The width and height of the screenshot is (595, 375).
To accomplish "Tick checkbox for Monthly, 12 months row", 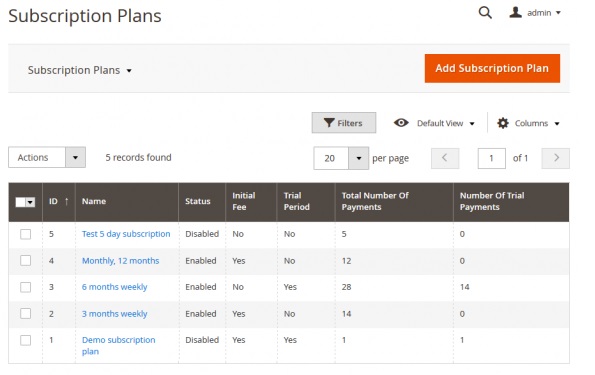I will pos(25,260).
